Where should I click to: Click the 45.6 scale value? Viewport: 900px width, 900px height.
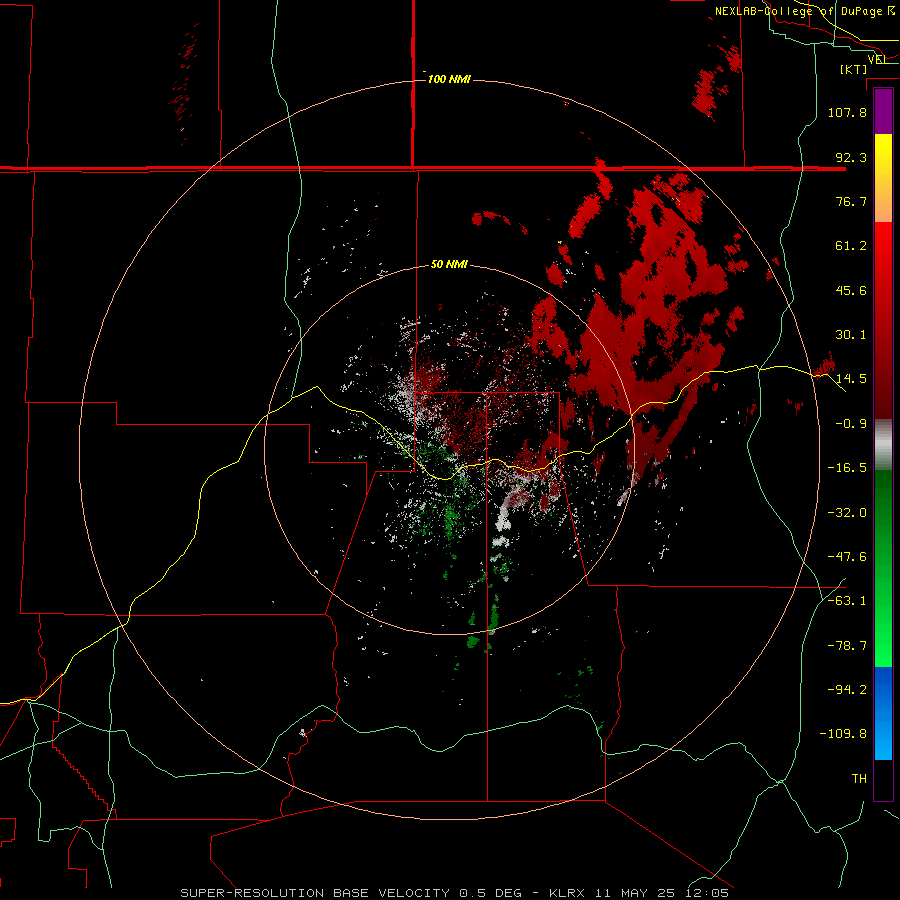pyautogui.click(x=851, y=290)
